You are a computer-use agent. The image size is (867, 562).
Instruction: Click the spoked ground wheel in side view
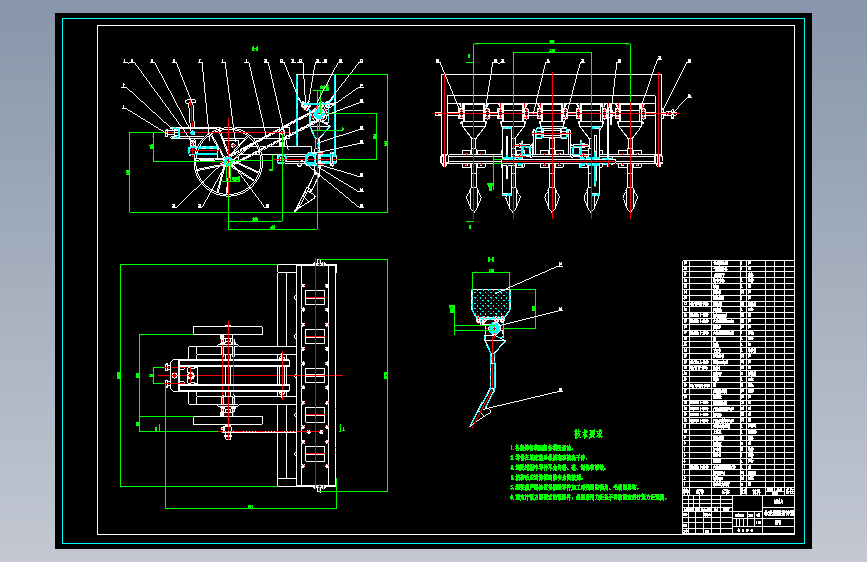[228, 162]
